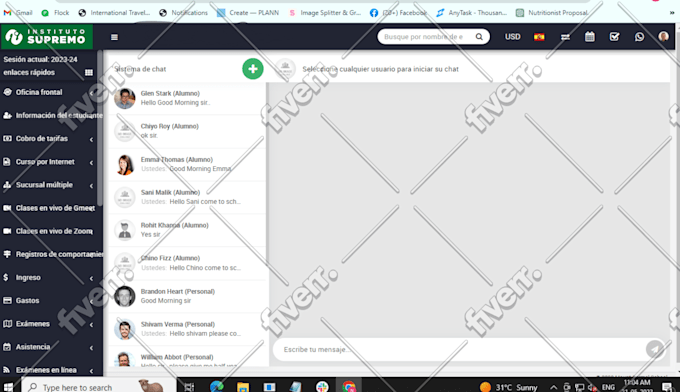Open Glen Stark's avatar chat
This screenshot has width=680, height=392.
click(124, 98)
